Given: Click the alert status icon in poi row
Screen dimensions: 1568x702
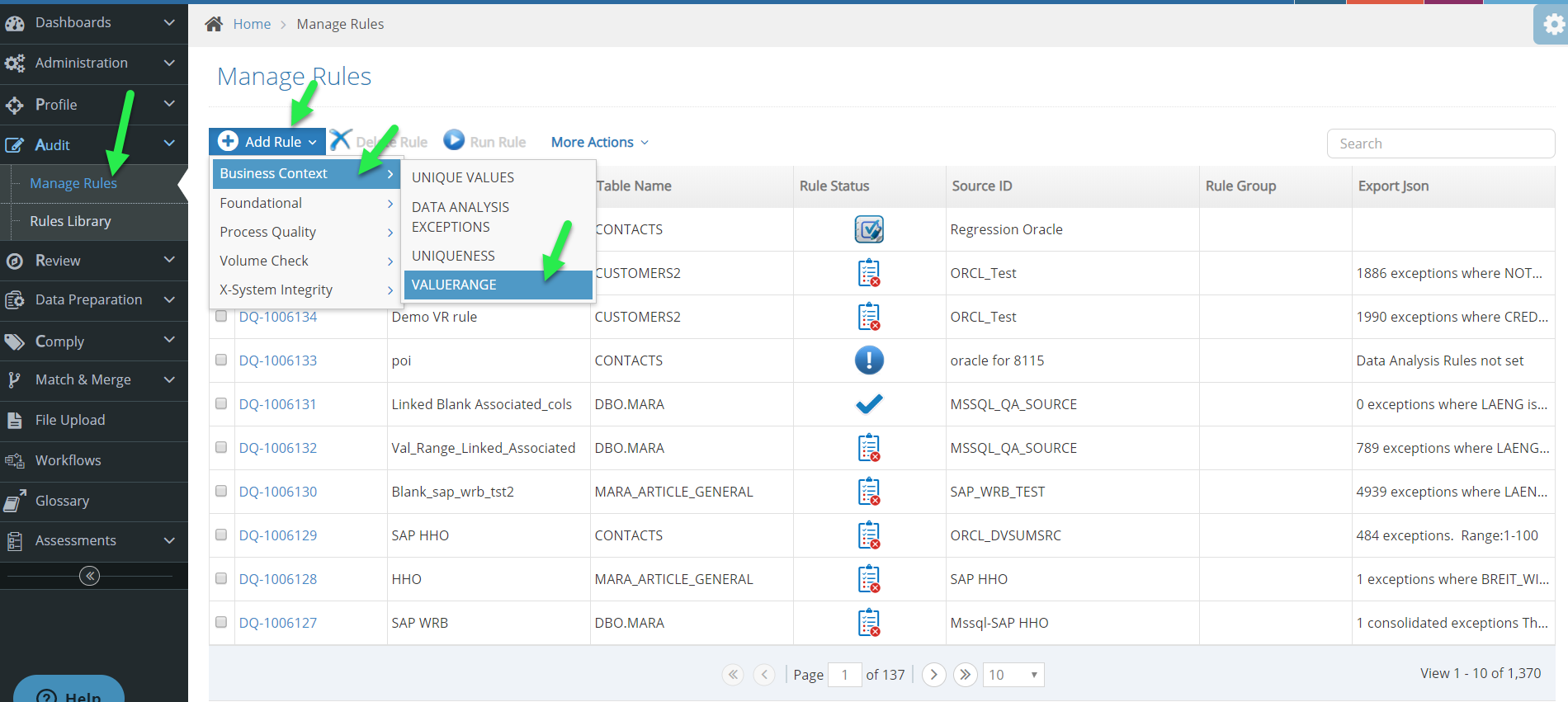Looking at the screenshot, I should click(869, 360).
